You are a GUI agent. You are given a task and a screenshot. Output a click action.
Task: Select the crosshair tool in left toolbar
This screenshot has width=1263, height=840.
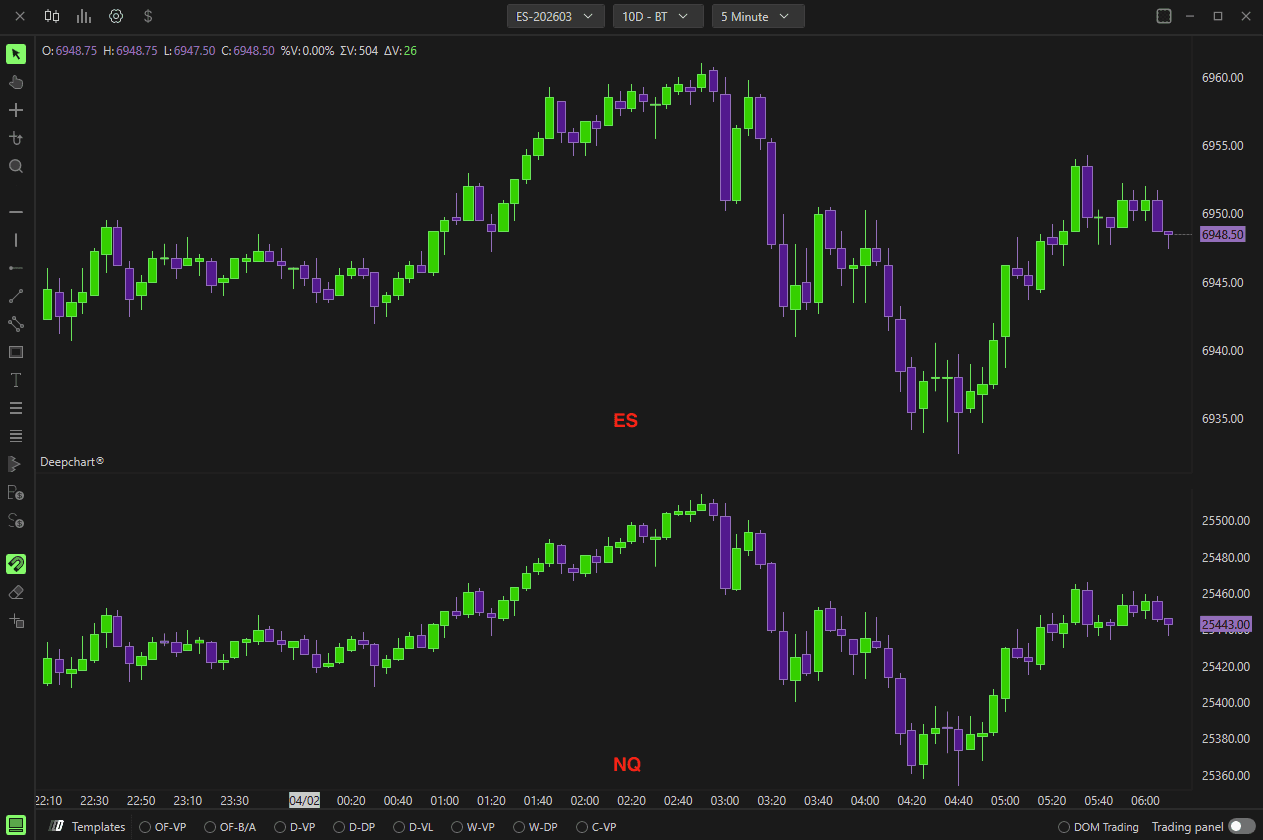point(15,110)
